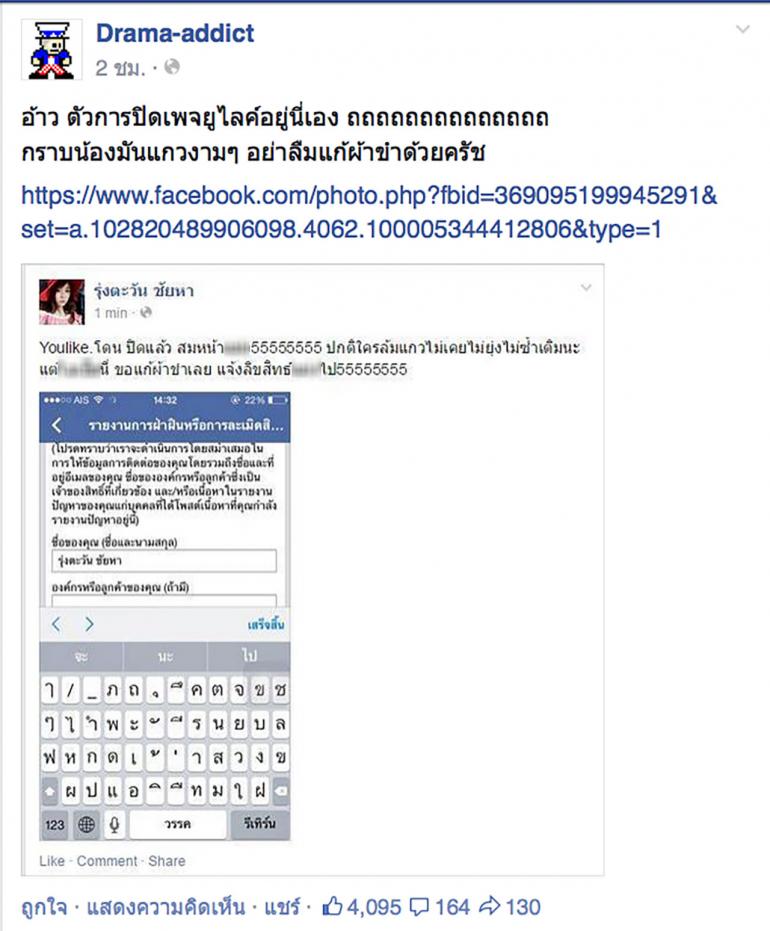Expand the post options chevron at top right
The width and height of the screenshot is (770, 931).
742,29
